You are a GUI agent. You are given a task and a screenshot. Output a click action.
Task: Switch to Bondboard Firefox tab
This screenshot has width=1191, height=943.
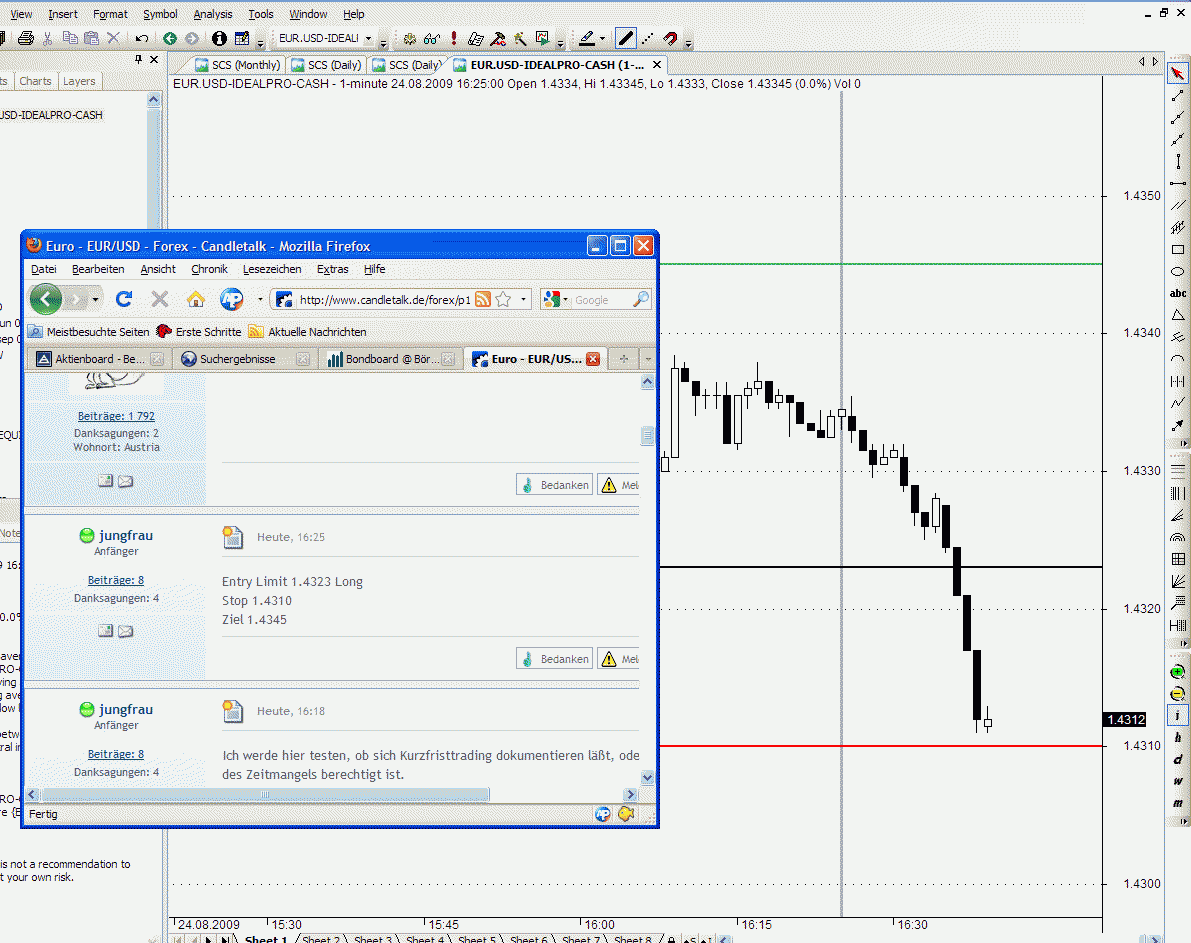[393, 359]
